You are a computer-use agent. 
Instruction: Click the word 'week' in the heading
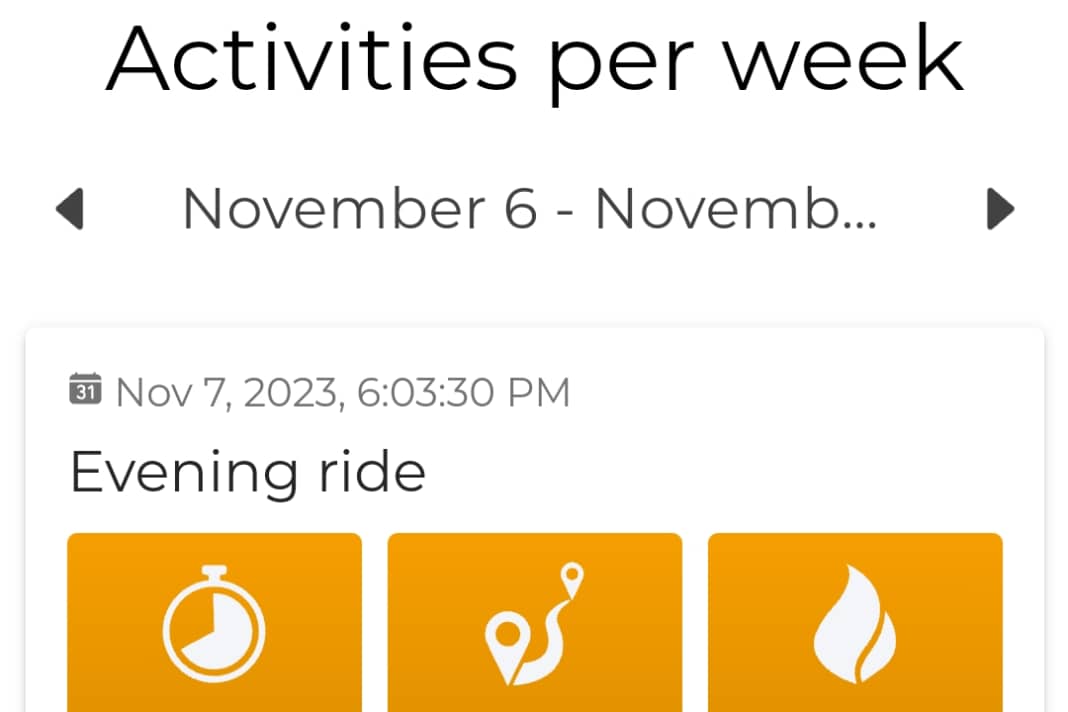pos(842,58)
